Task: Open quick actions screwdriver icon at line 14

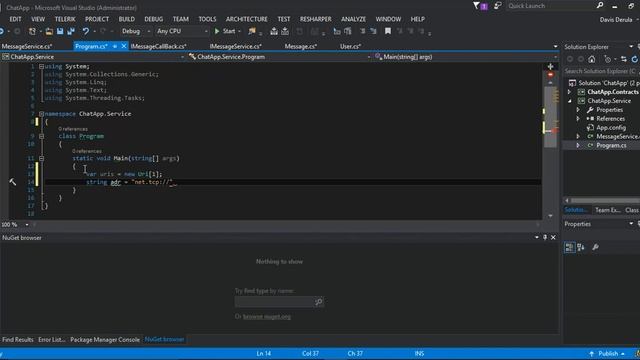Action: (13, 182)
